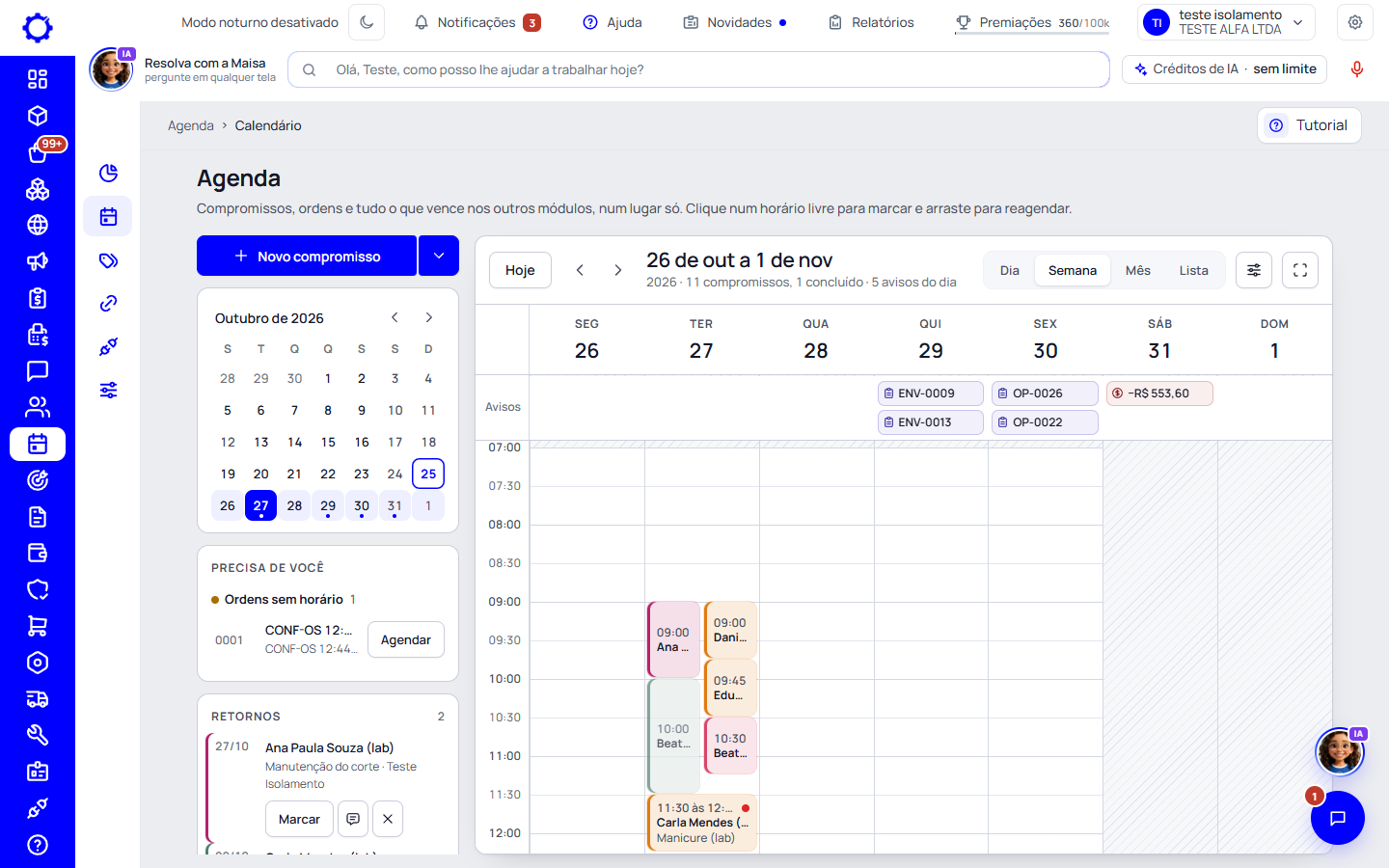This screenshot has width=1389, height=868.
Task: Switch to the Dia view
Action: click(1010, 270)
